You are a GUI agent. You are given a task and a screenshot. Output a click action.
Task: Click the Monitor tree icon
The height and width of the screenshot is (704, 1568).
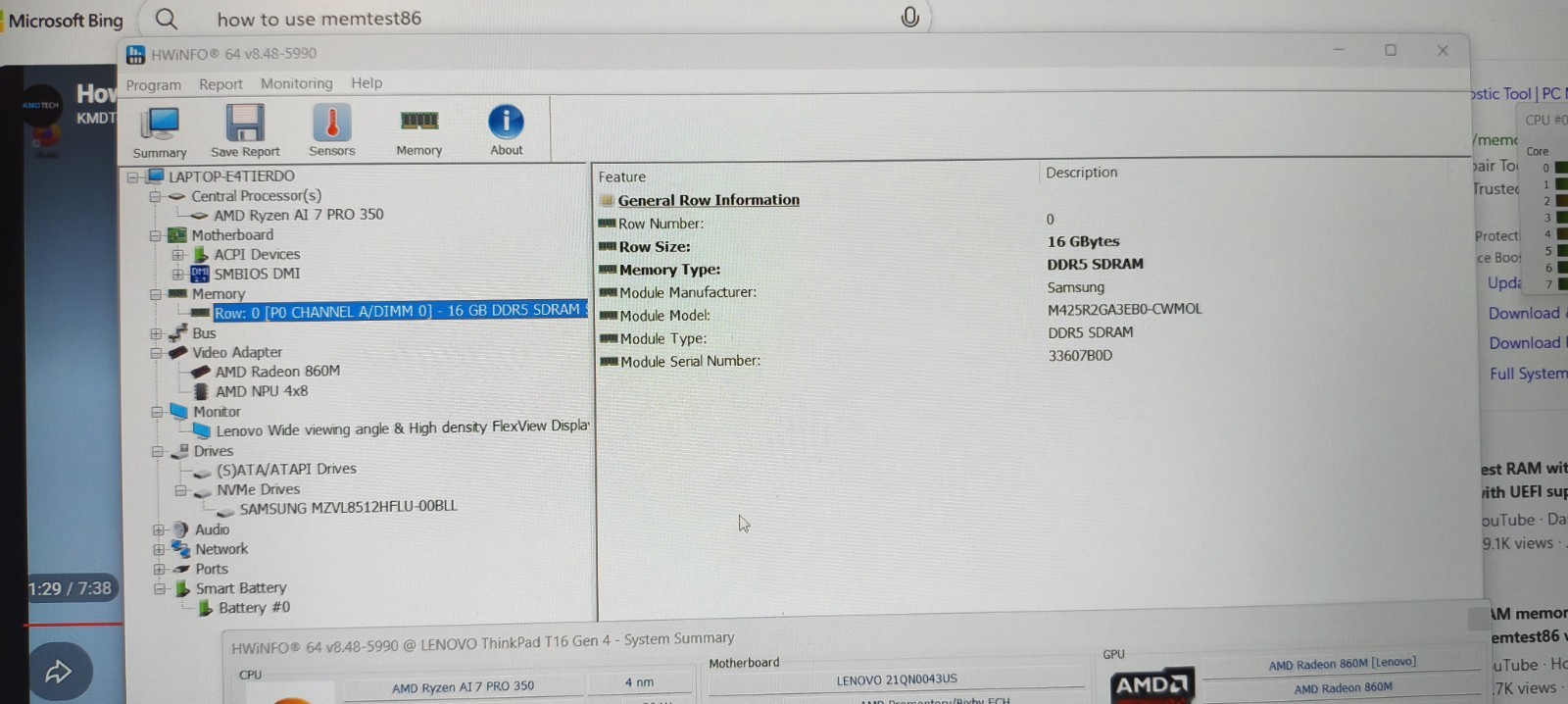pyautogui.click(x=178, y=412)
